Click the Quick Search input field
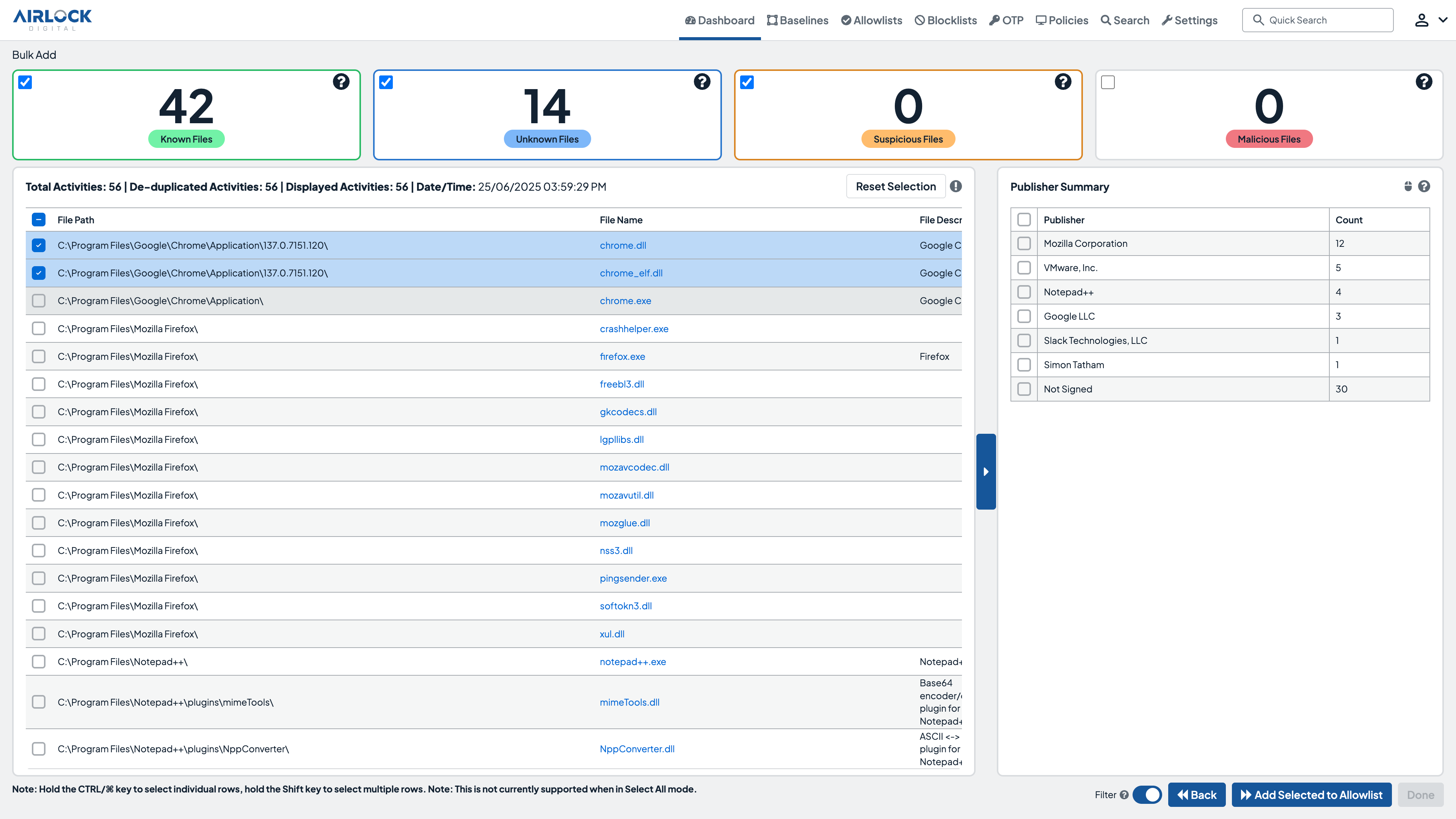 click(x=1318, y=20)
